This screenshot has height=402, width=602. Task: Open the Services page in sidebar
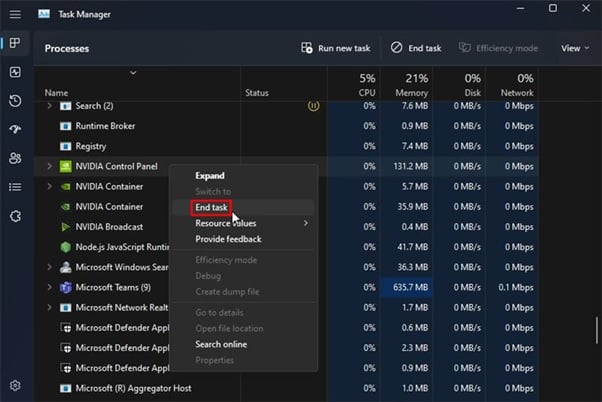click(x=15, y=216)
